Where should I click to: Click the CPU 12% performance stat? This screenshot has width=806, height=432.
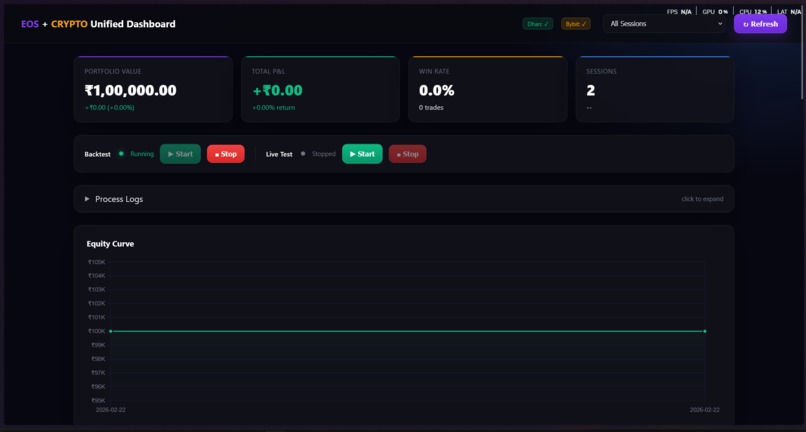click(753, 11)
